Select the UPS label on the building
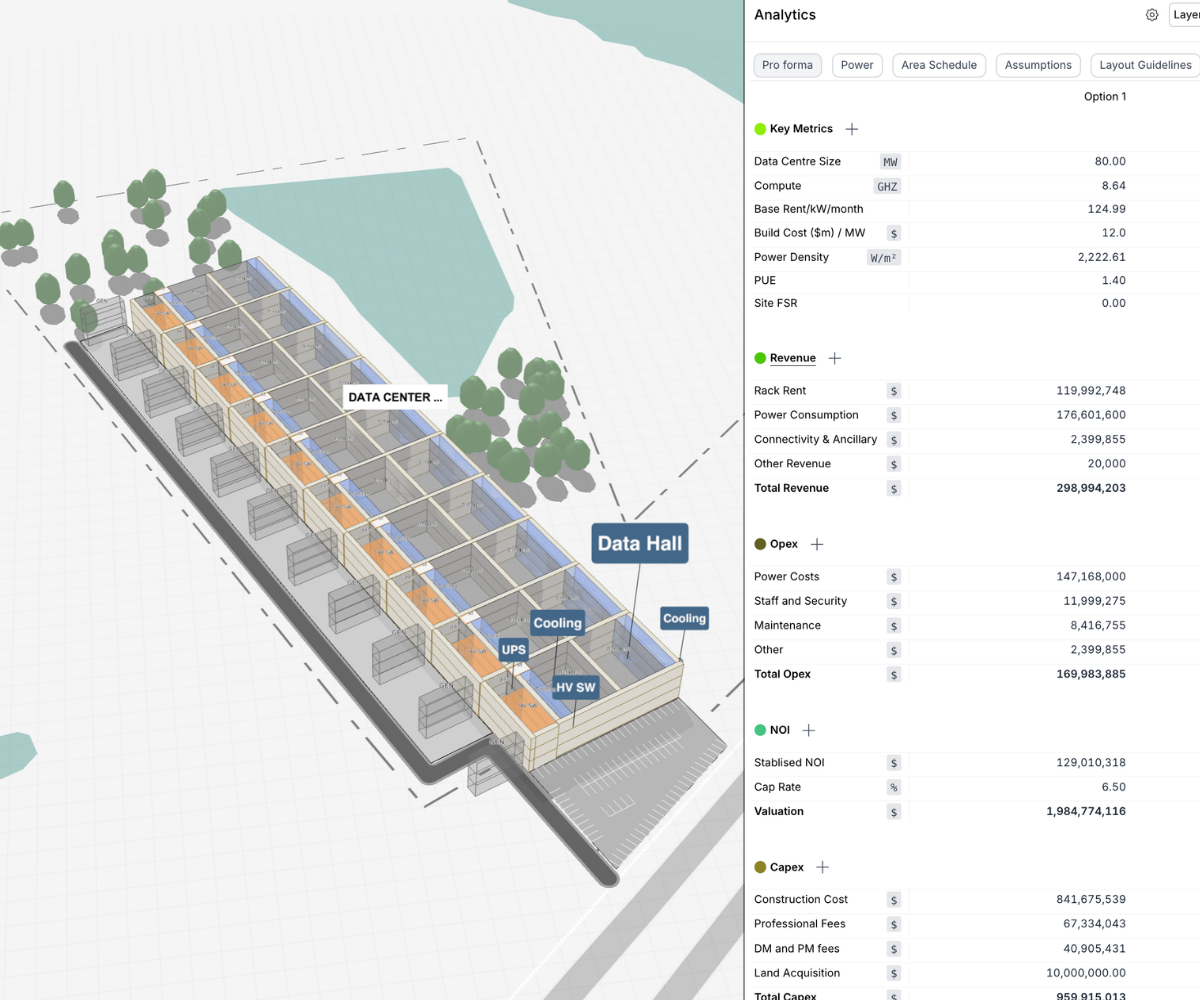Viewport: 1200px width, 1000px height. point(513,650)
